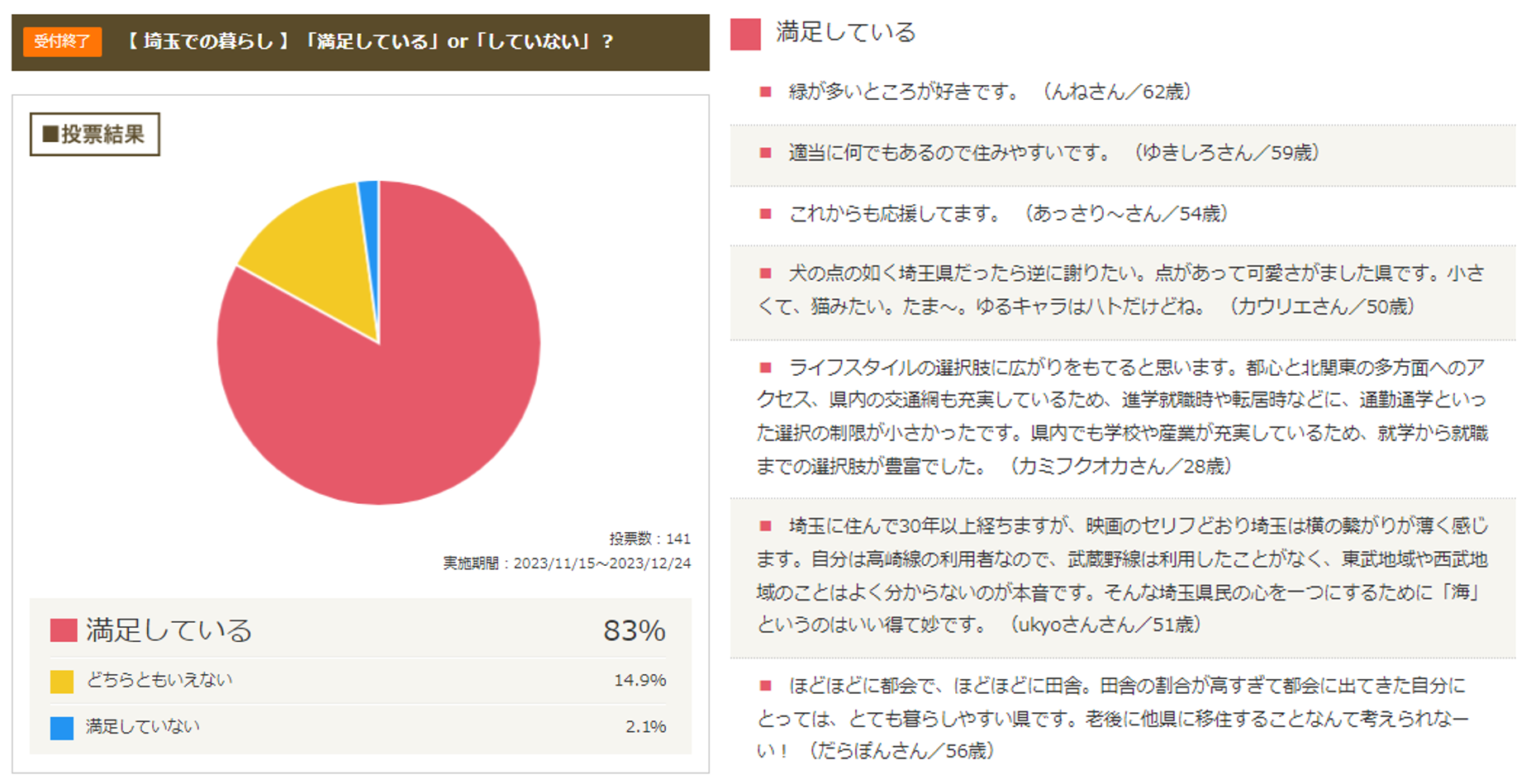Click the blue 満足していない legend swatch
The image size is (1526, 784).
[x=62, y=728]
